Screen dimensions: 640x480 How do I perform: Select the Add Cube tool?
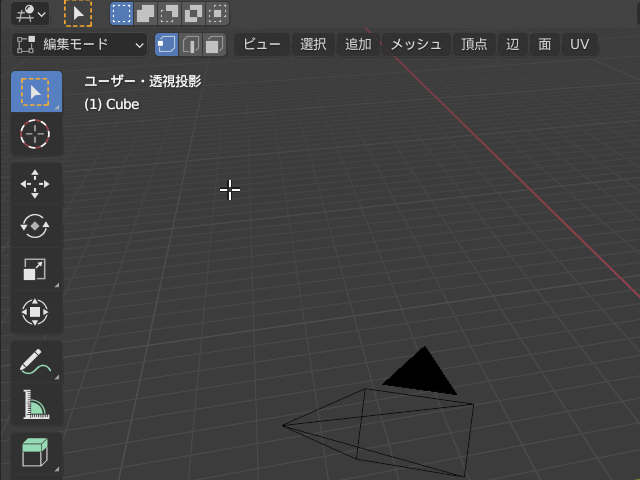[x=36, y=453]
